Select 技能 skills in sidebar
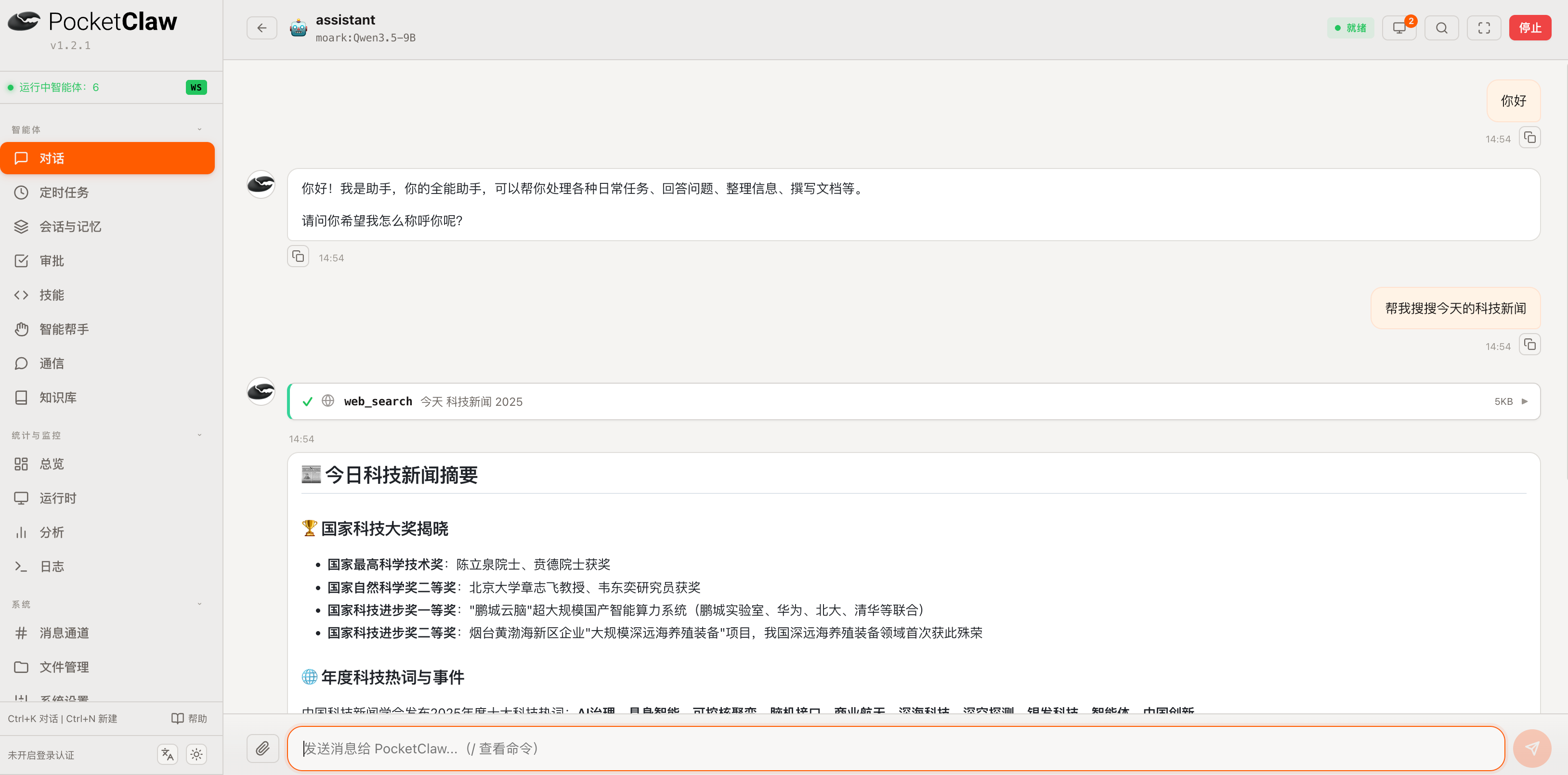The image size is (1568, 775). (107, 295)
